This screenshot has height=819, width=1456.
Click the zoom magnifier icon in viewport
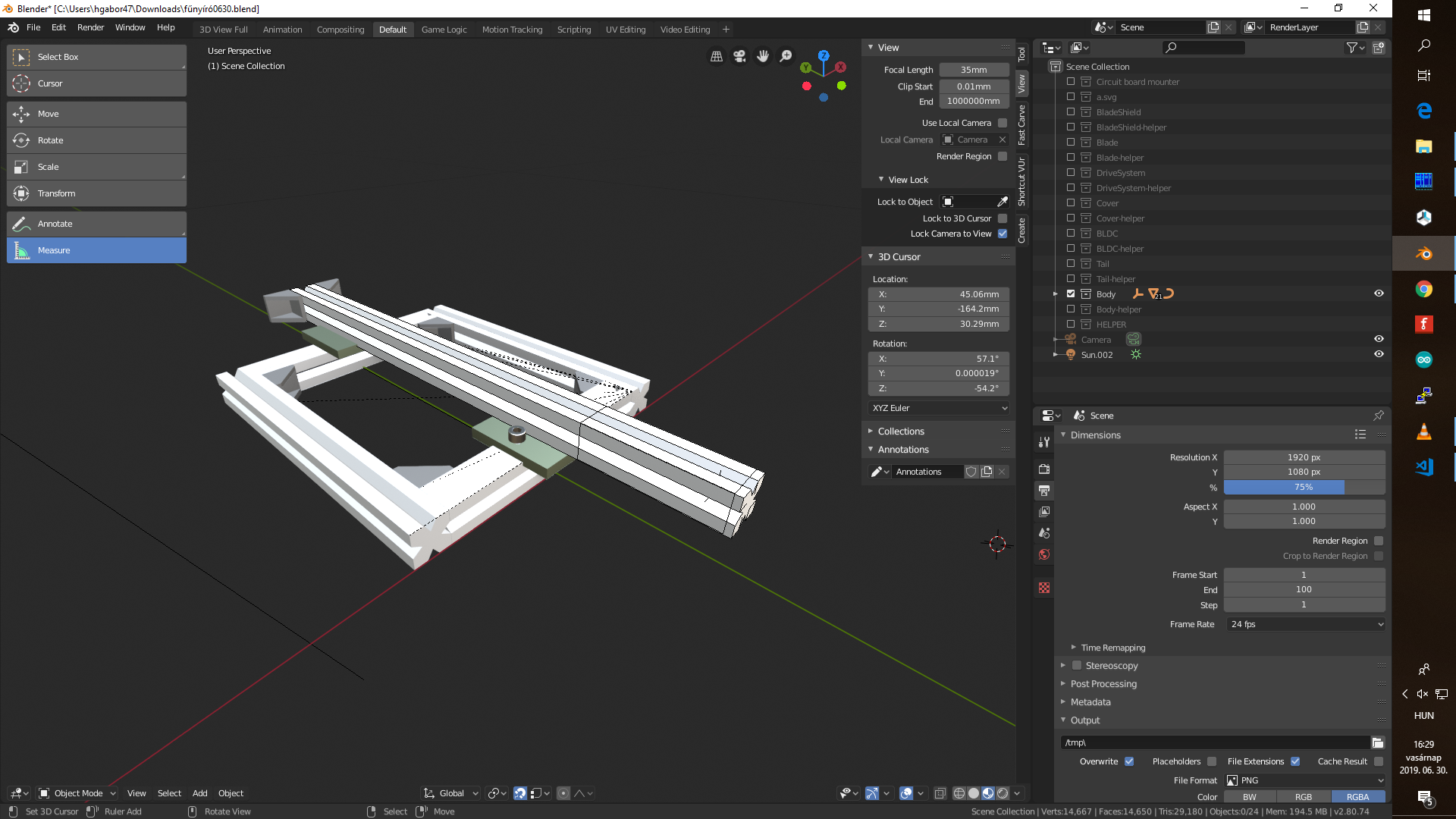pos(786,56)
